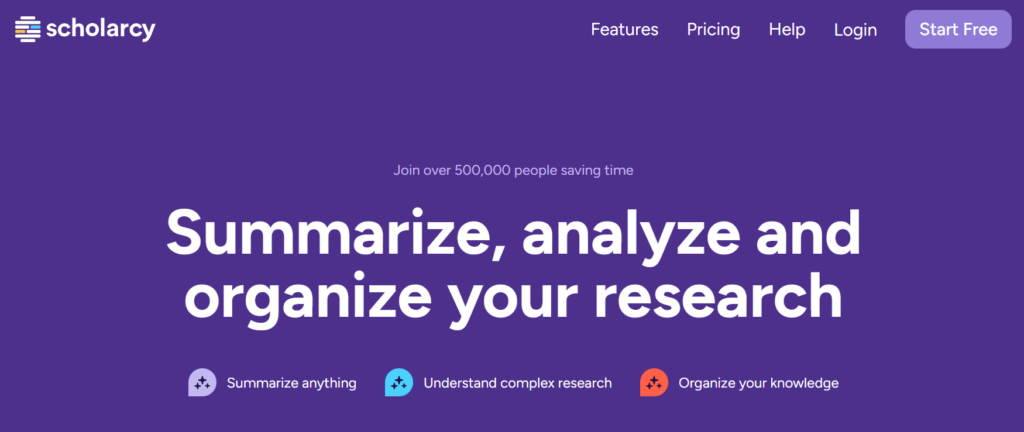Select Login in the navigation
The image size is (1024, 432).
856,29
